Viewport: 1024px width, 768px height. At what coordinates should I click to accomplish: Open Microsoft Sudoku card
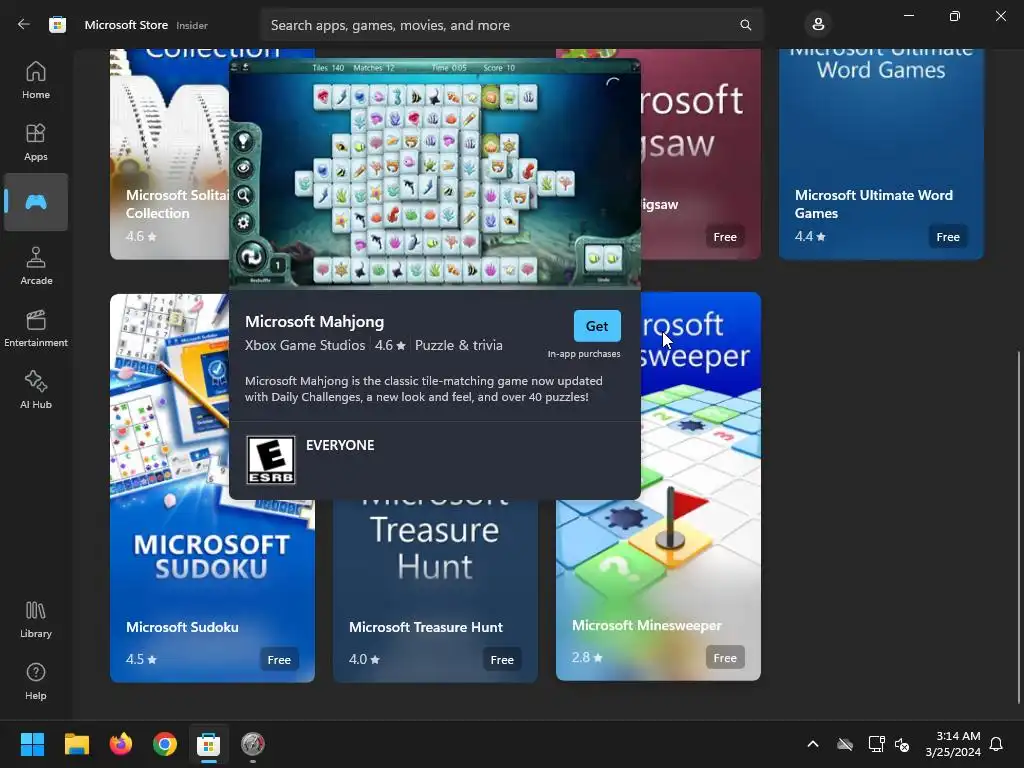click(x=212, y=487)
